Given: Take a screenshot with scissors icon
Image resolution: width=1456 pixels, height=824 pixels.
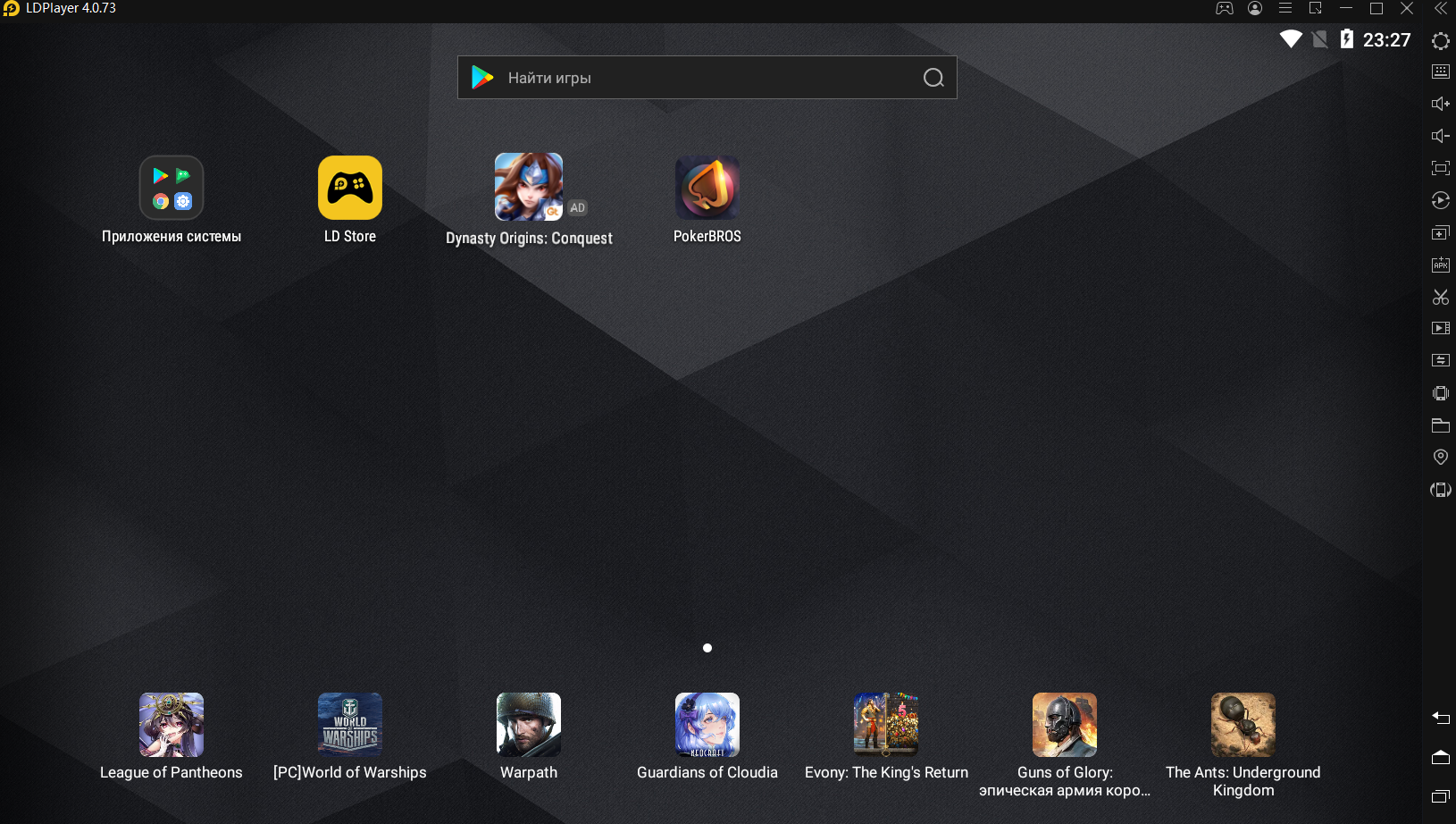Looking at the screenshot, I should tap(1441, 297).
